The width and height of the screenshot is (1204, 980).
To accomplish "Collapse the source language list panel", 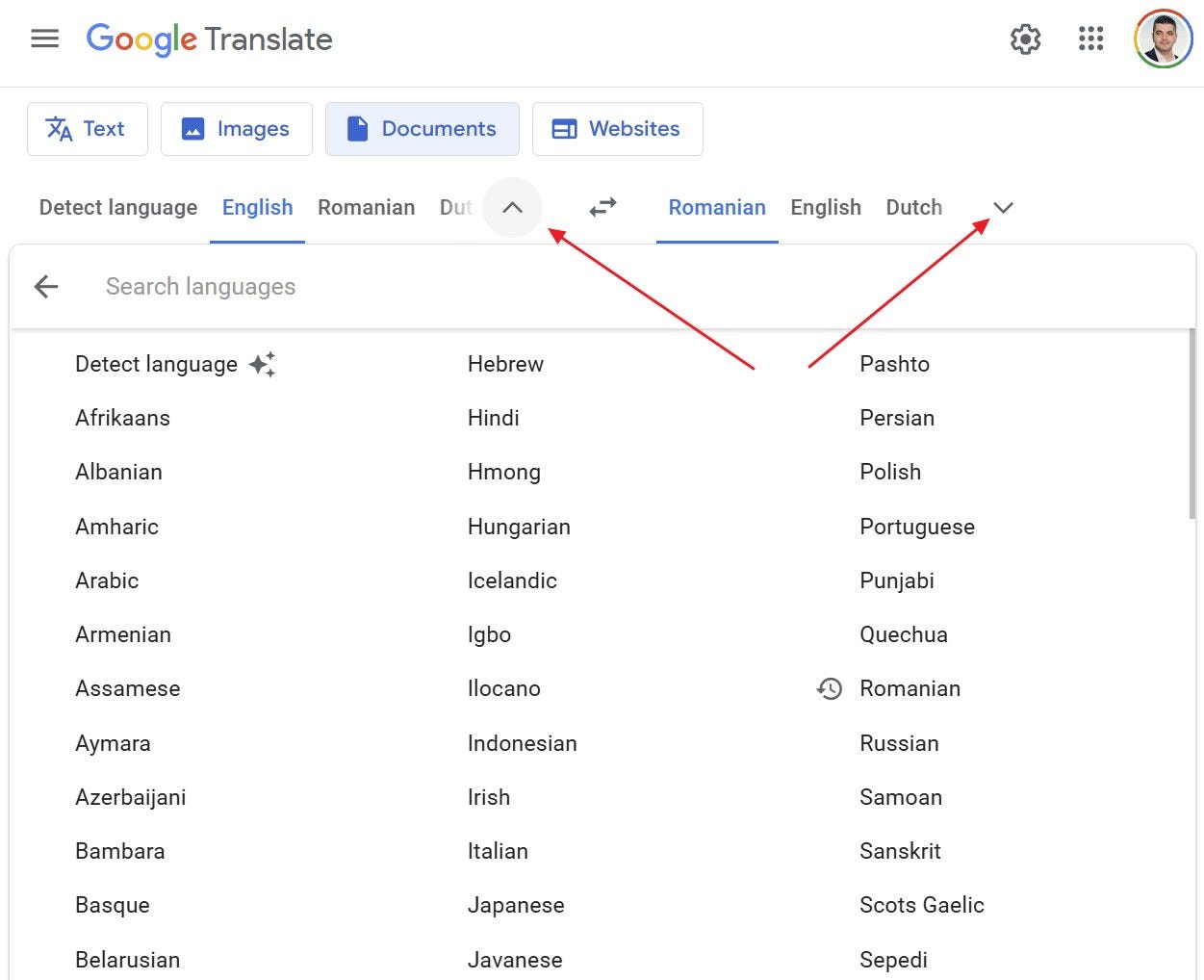I will [513, 207].
